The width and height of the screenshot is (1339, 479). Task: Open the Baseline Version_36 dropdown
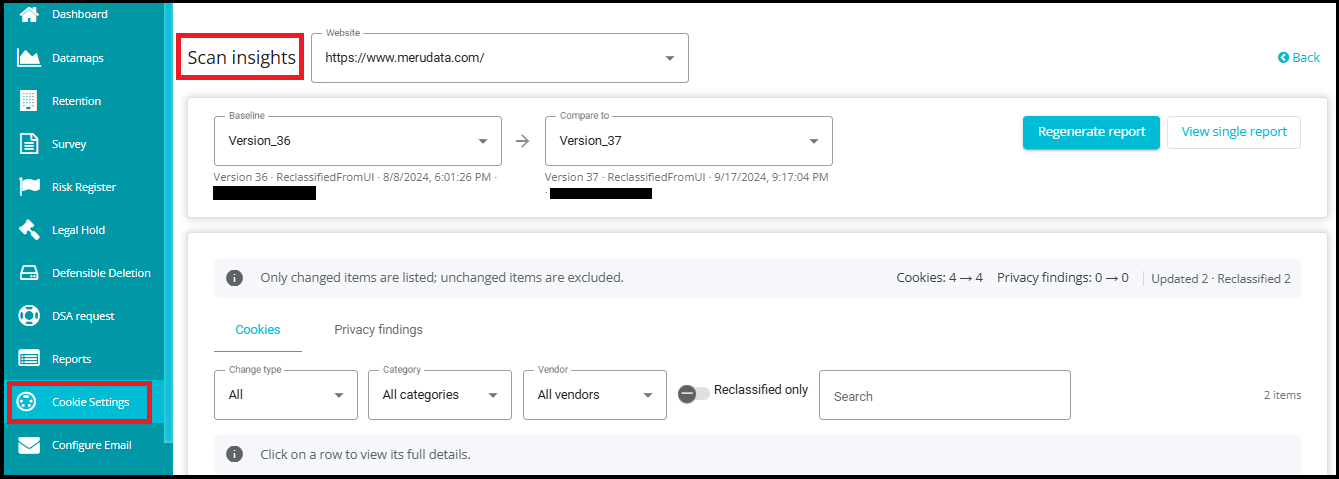click(x=358, y=141)
